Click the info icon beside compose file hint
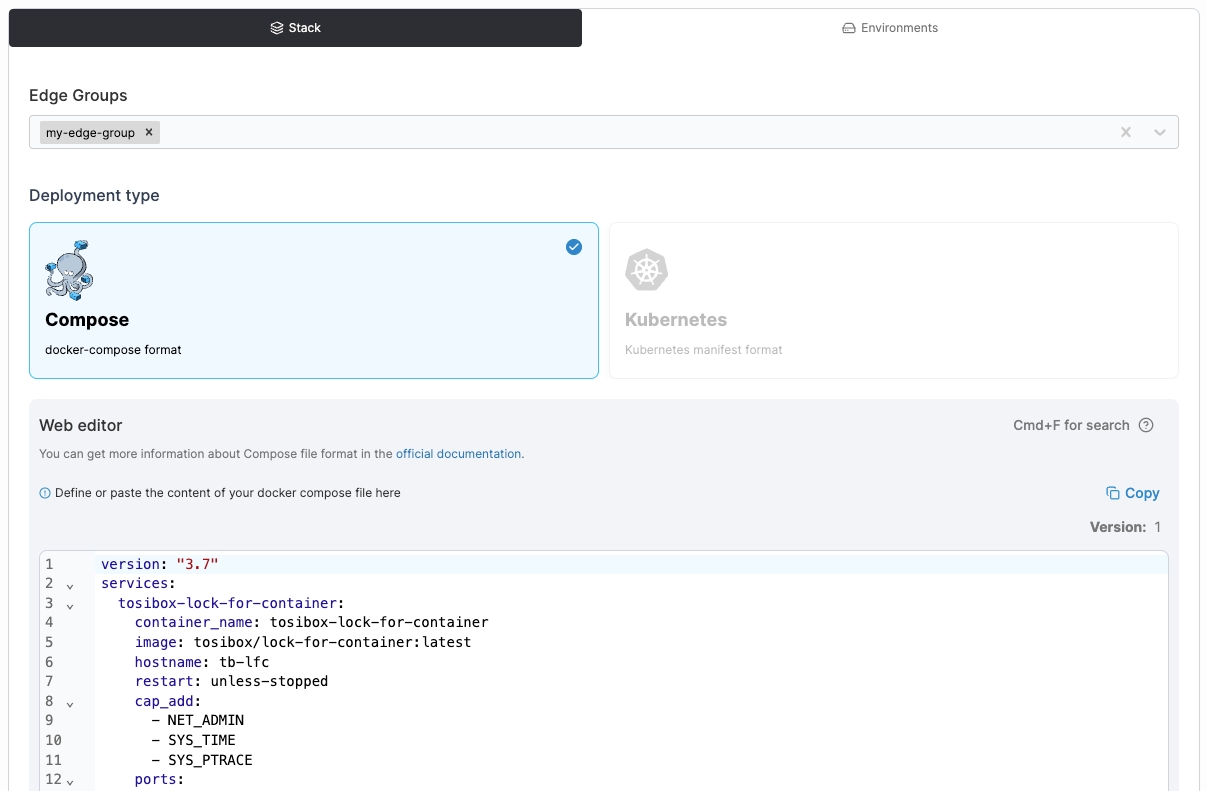 click(x=45, y=493)
